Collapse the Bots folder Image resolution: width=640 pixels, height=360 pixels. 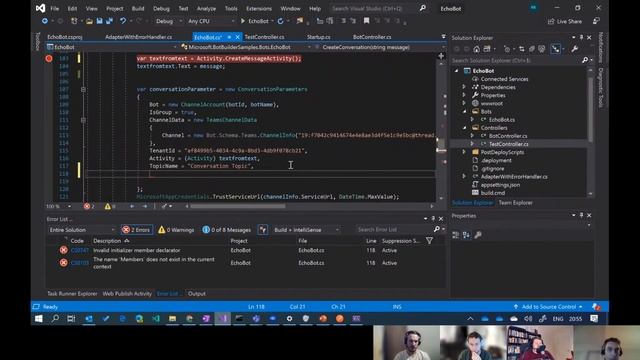(x=464, y=111)
